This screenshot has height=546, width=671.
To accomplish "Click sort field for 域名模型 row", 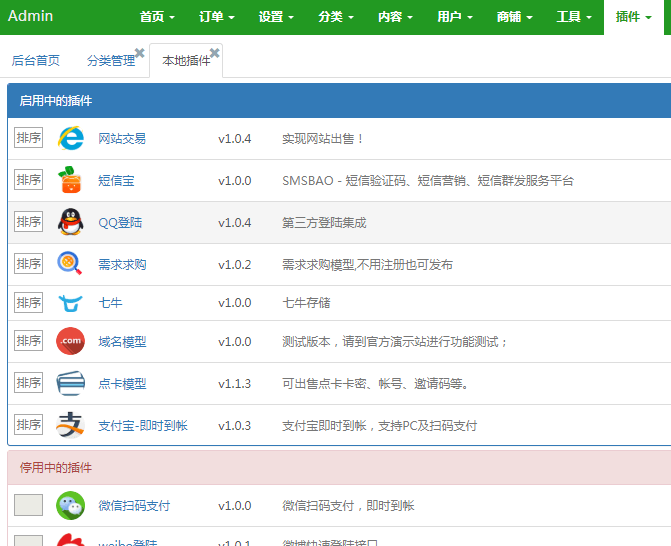I will click(29, 340).
